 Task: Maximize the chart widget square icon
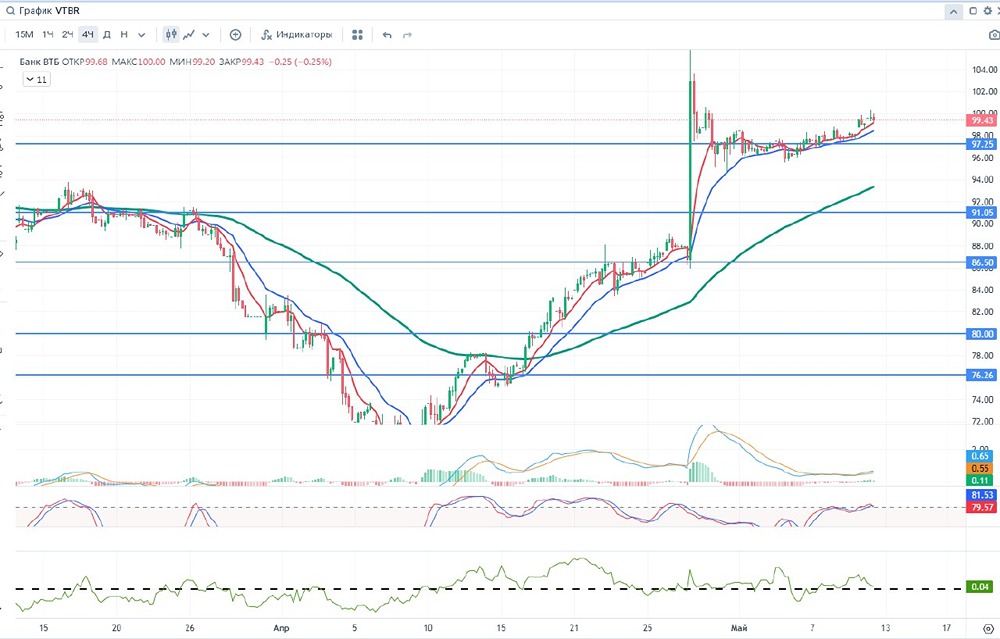pos(973,11)
